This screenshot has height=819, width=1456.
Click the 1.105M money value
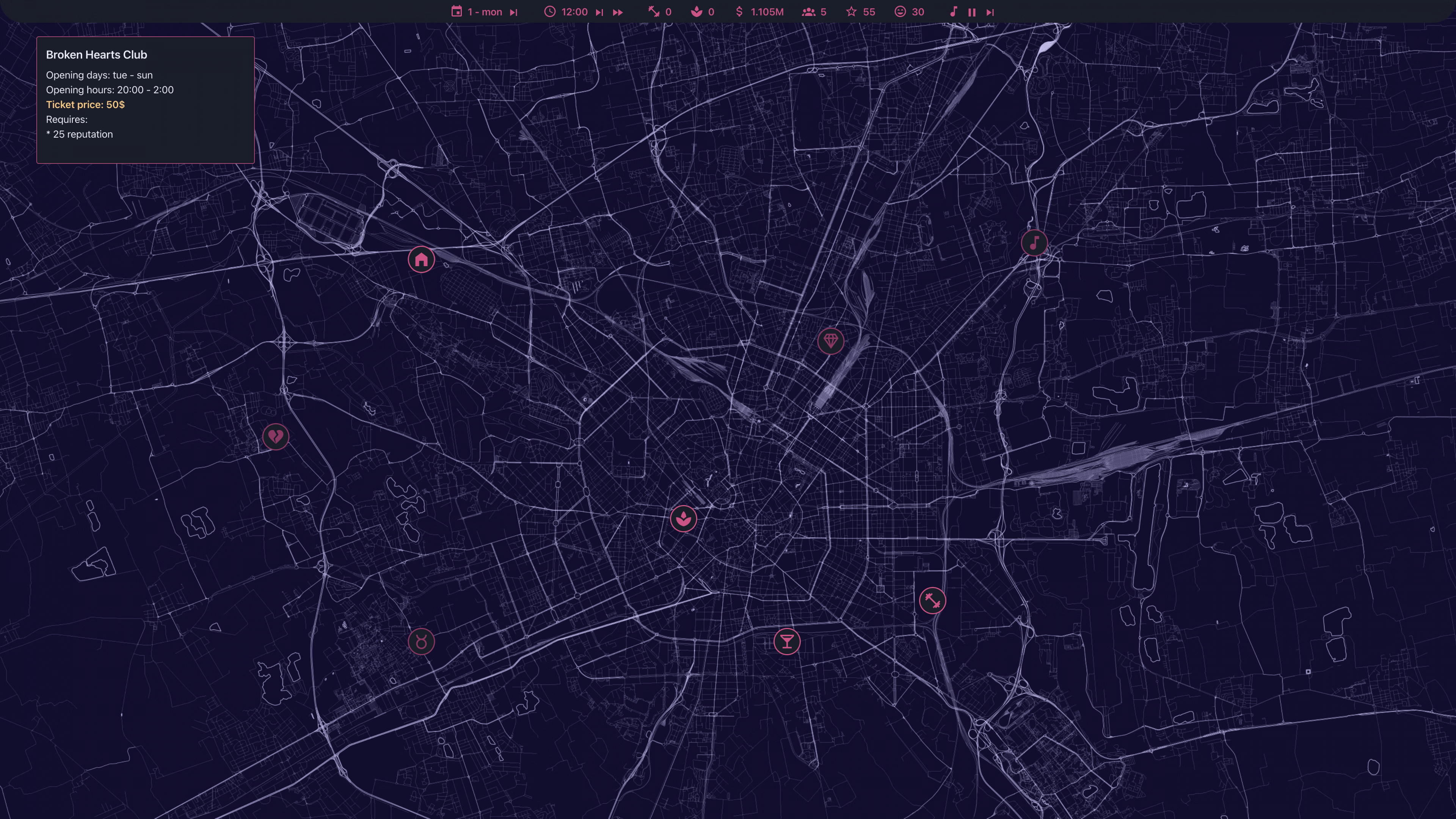[767, 12]
